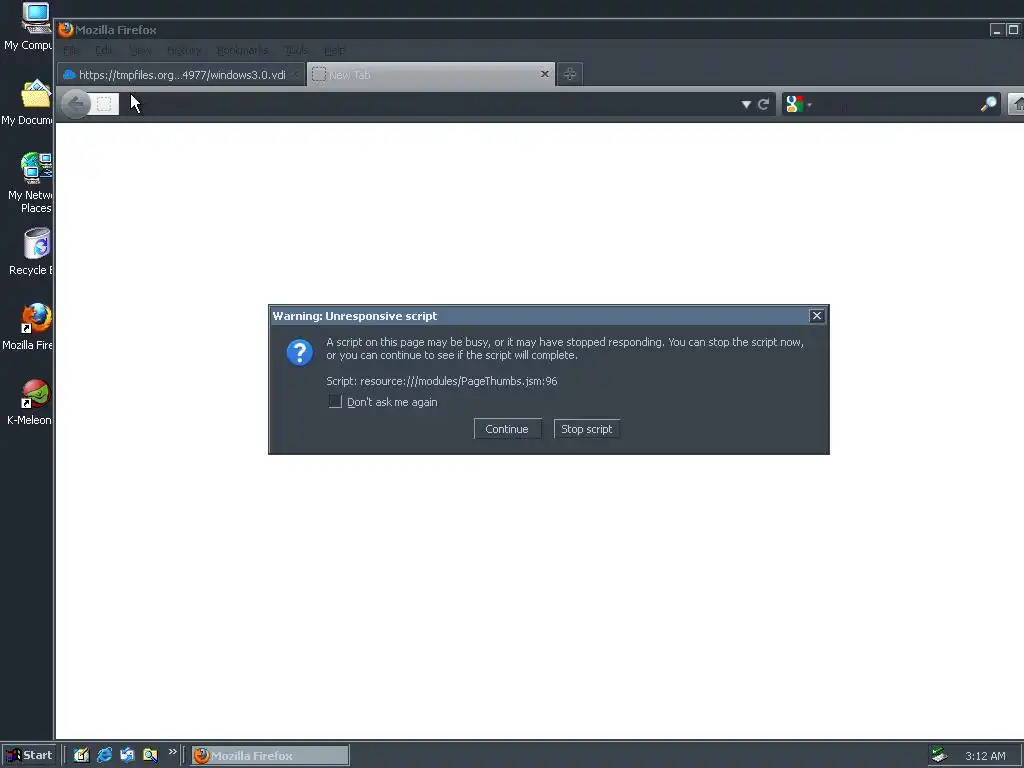The height and width of the screenshot is (768, 1024).
Task: Open a new tab with the plus button
Action: (569, 74)
